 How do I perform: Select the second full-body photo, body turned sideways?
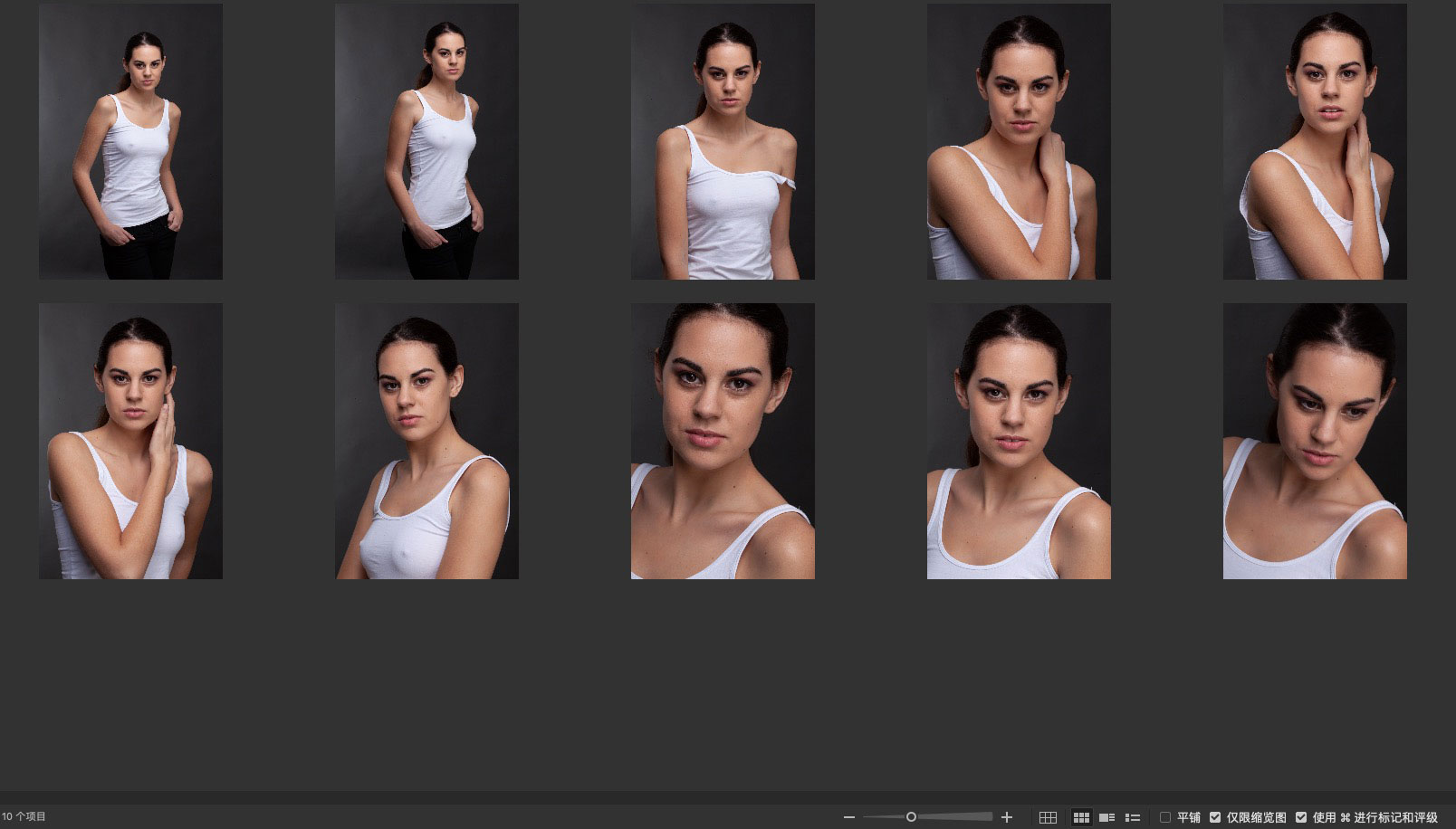pyautogui.click(x=426, y=141)
